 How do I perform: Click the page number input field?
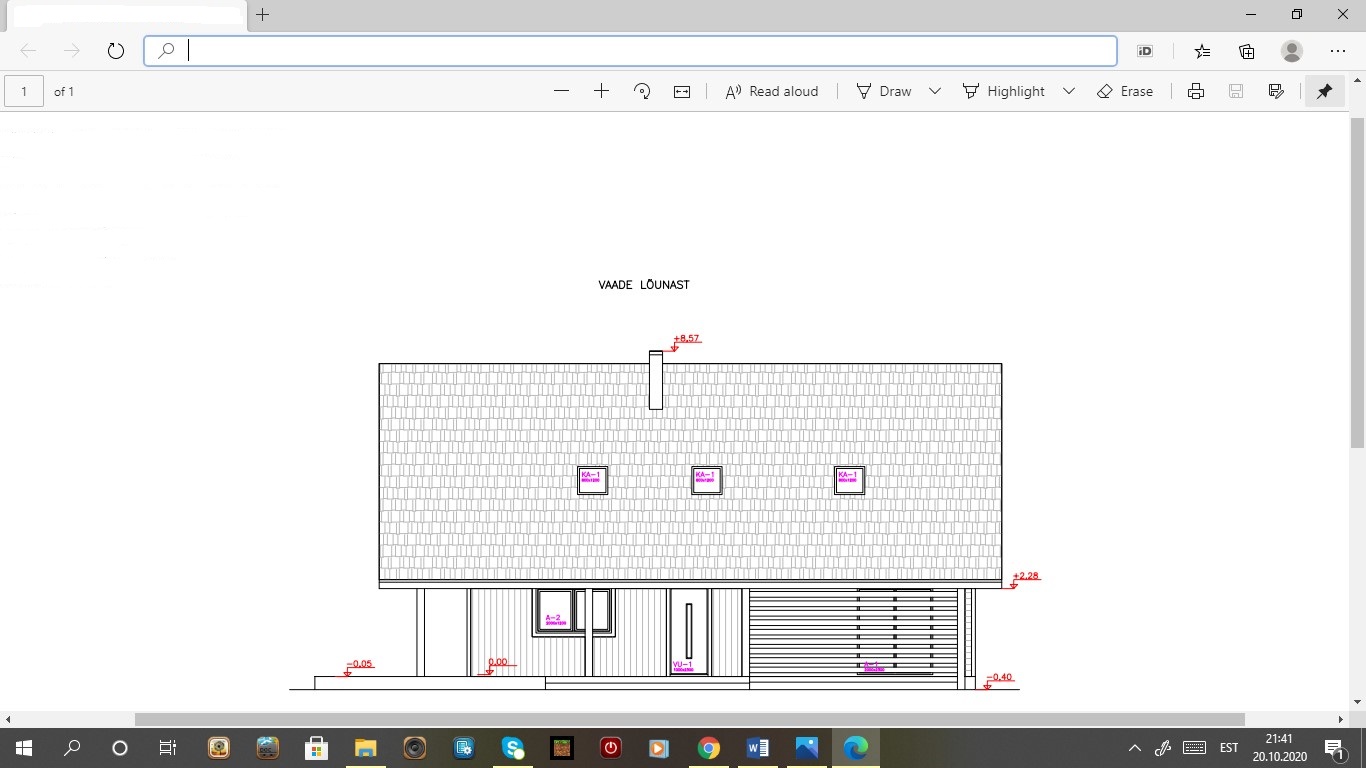pyautogui.click(x=24, y=91)
